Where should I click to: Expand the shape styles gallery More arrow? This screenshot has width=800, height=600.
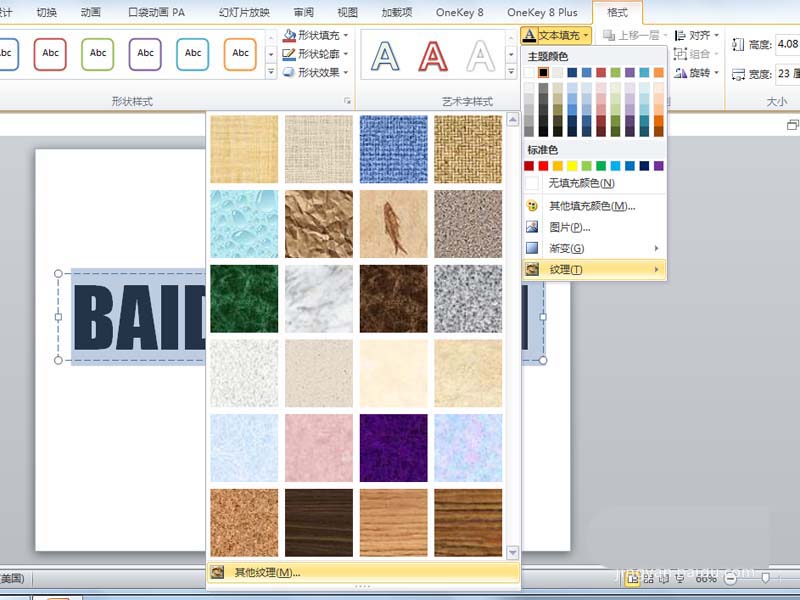point(271,72)
